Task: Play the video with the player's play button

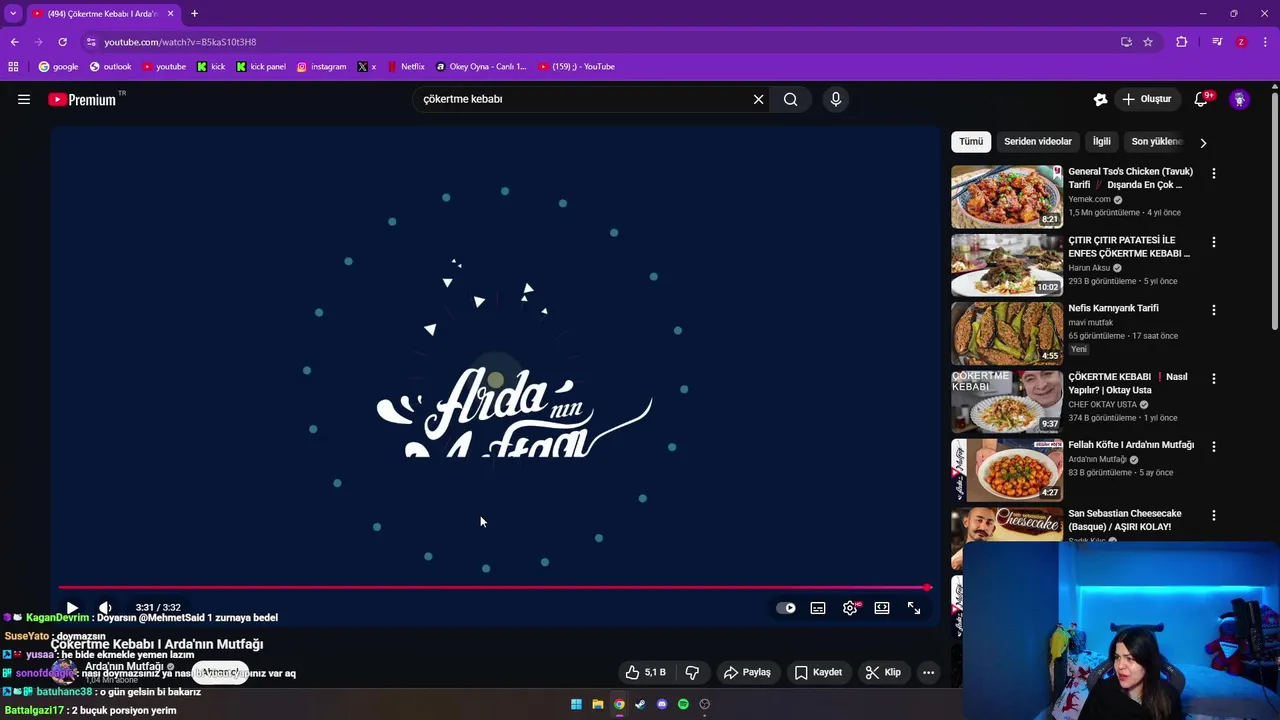Action: (72, 608)
